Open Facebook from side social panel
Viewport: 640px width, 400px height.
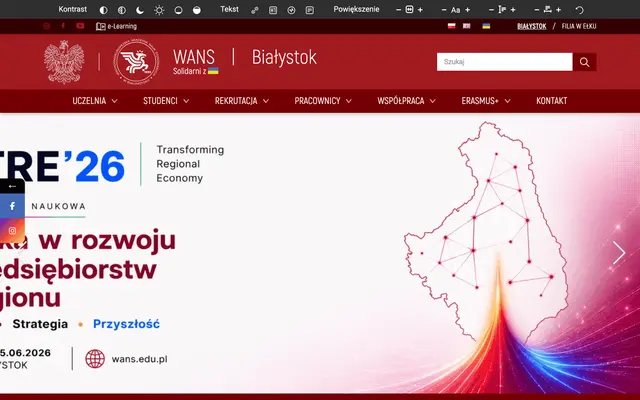[12, 206]
